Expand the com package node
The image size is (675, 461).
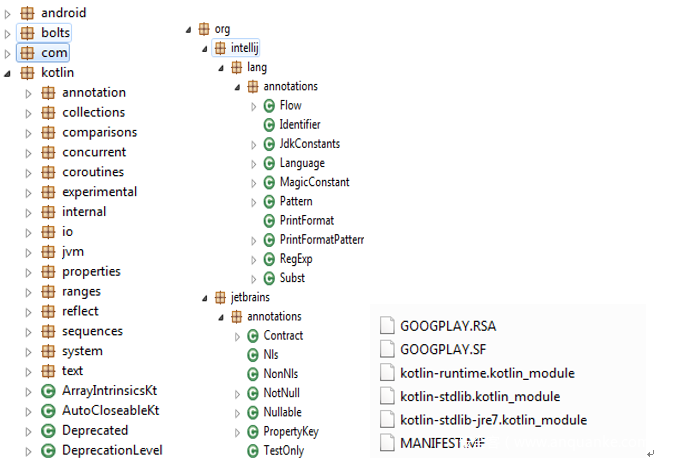point(9,53)
